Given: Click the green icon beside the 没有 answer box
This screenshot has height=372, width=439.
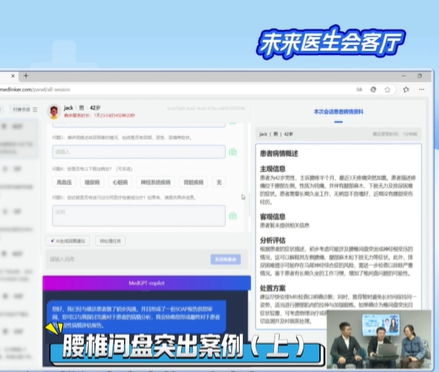Looking at the screenshot, I should (233, 216).
